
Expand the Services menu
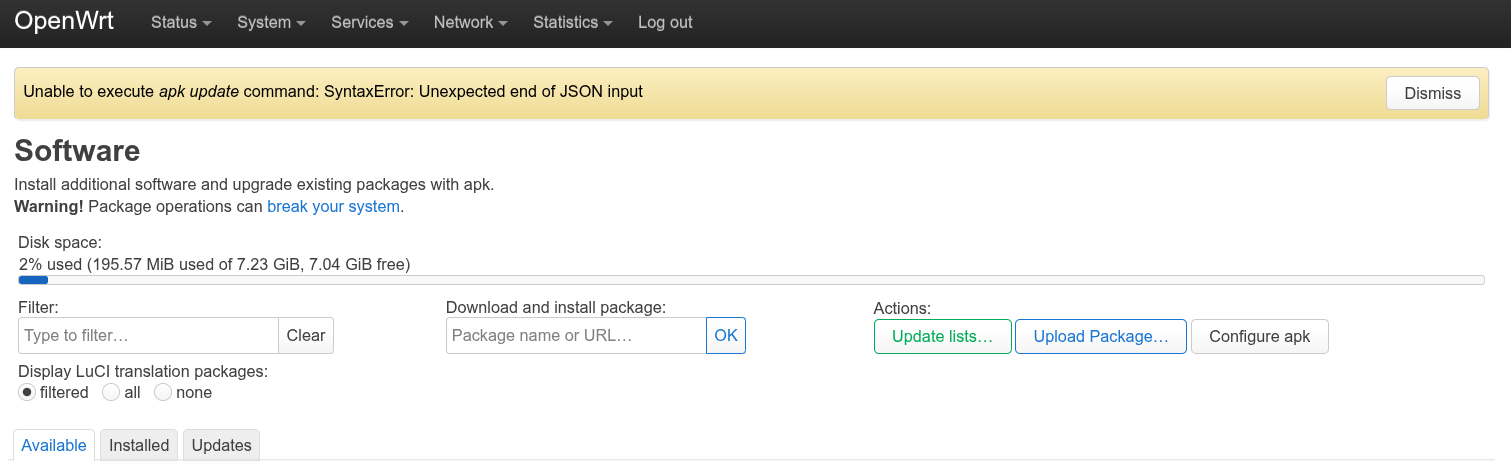369,22
